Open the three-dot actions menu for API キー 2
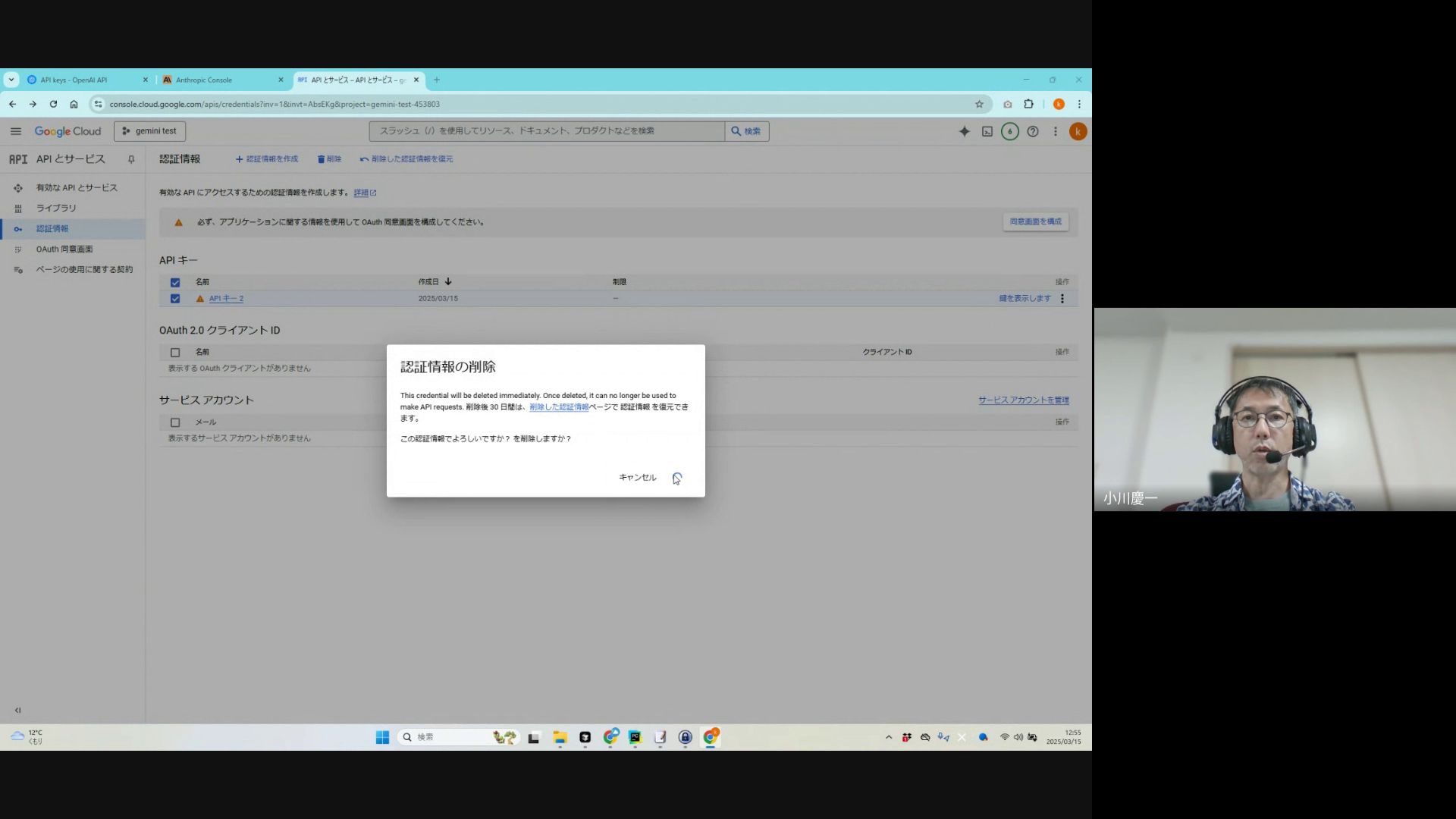 tap(1062, 299)
